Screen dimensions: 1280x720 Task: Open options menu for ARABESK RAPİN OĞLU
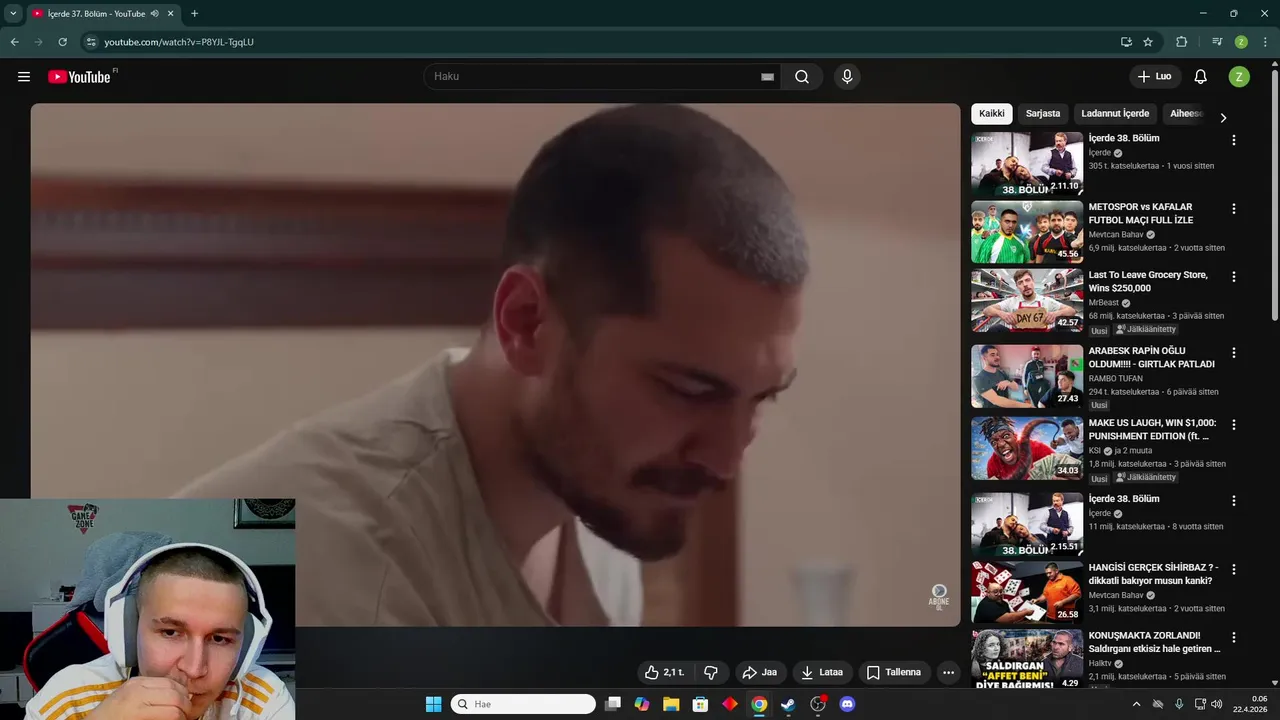click(1233, 353)
